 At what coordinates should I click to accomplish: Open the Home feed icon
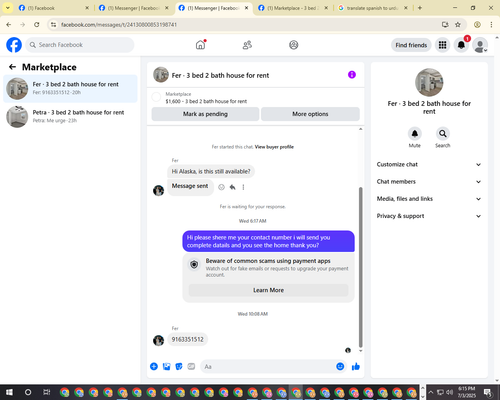click(200, 45)
